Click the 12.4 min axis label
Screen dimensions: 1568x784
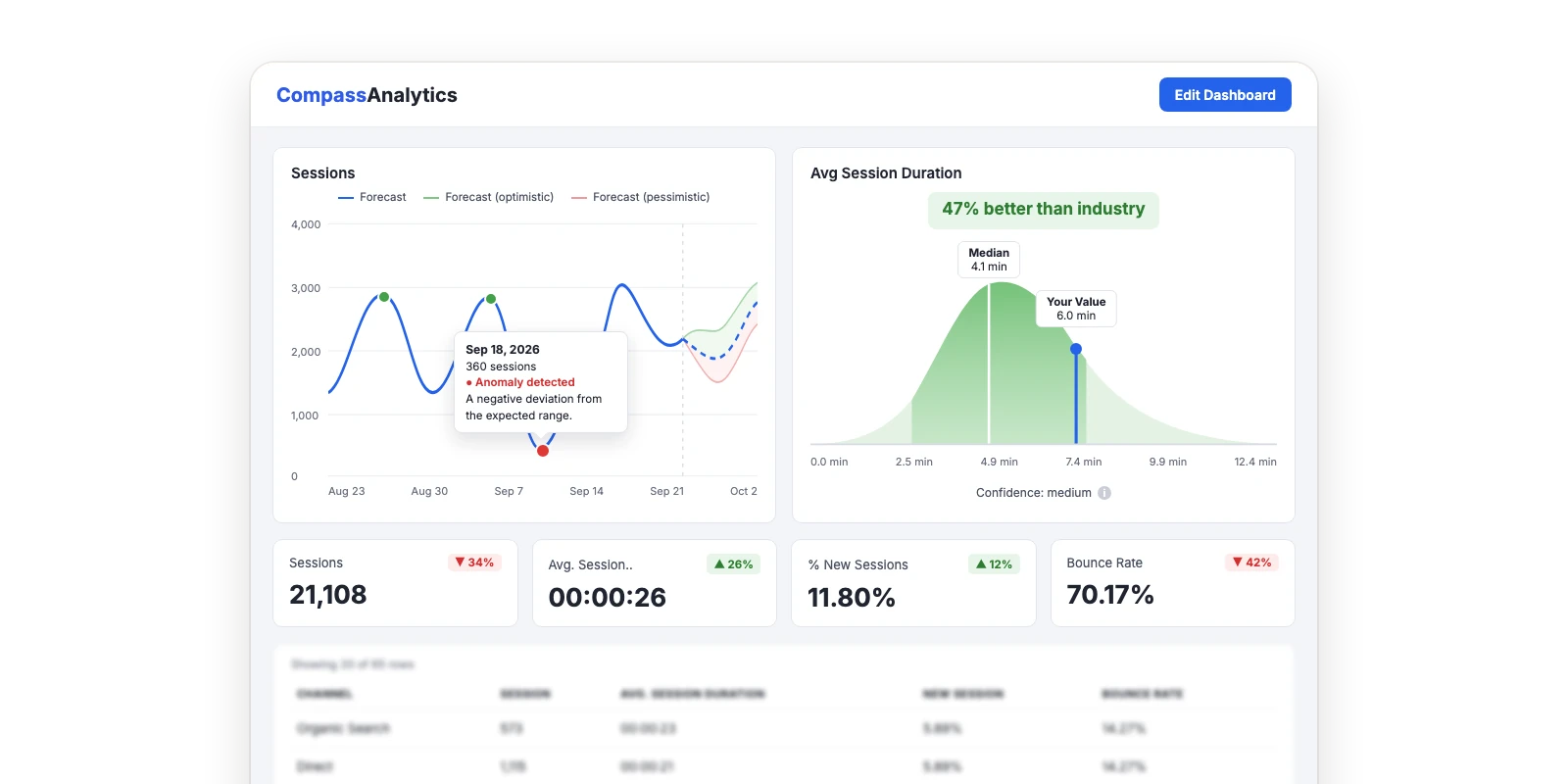coord(1255,462)
